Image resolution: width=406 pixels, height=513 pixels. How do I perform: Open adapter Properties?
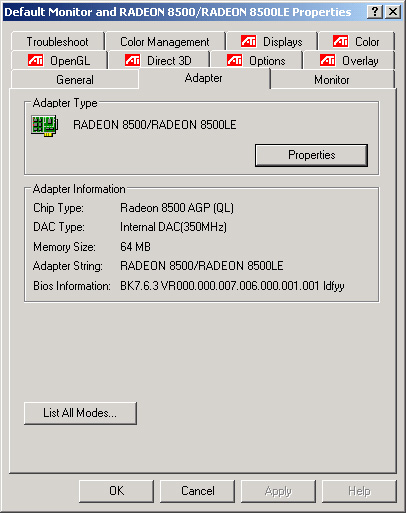click(x=311, y=155)
